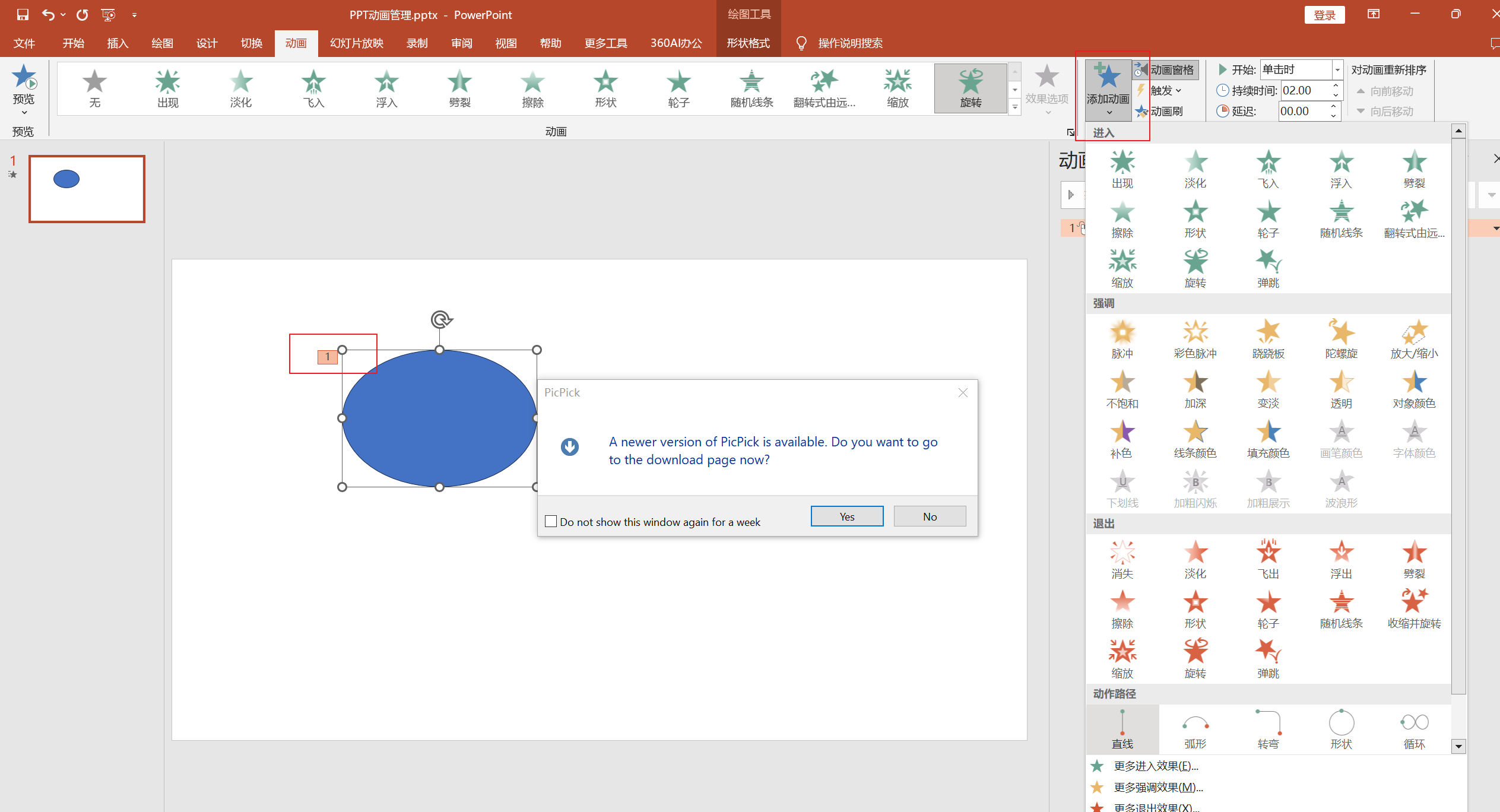Image resolution: width=1500 pixels, height=812 pixels.
Task: Select the 弹跳 entrance effect icon
Action: [x=1268, y=262]
